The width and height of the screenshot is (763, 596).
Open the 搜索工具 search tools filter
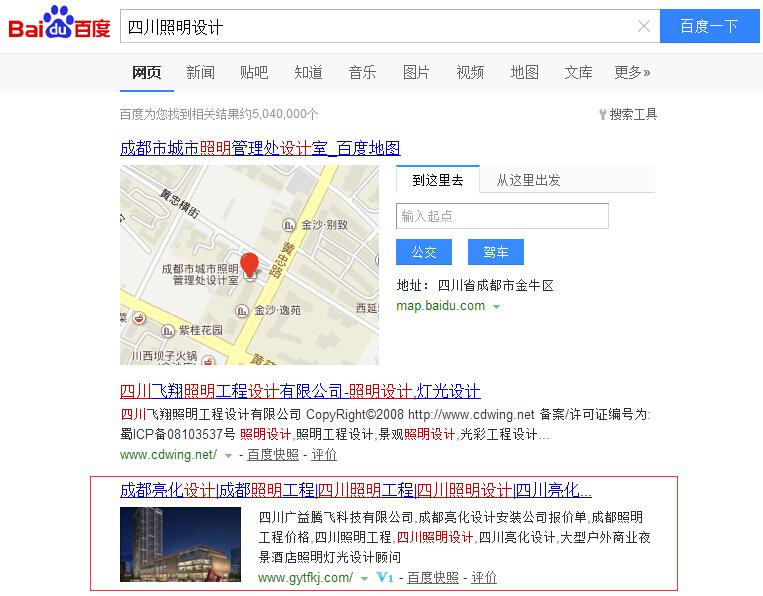[x=627, y=114]
